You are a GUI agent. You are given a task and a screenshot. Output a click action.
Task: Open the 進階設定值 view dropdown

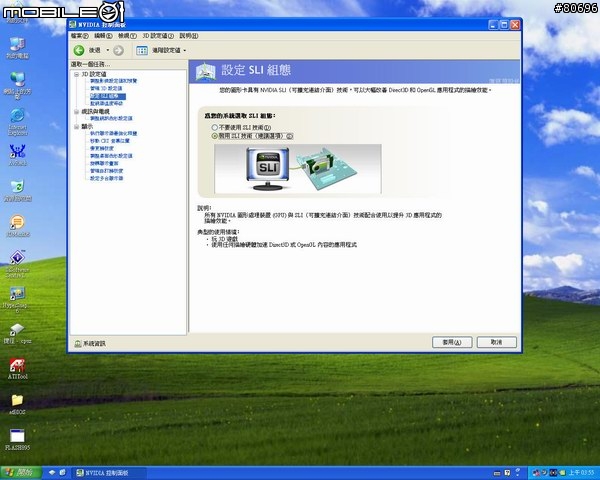coord(185,51)
